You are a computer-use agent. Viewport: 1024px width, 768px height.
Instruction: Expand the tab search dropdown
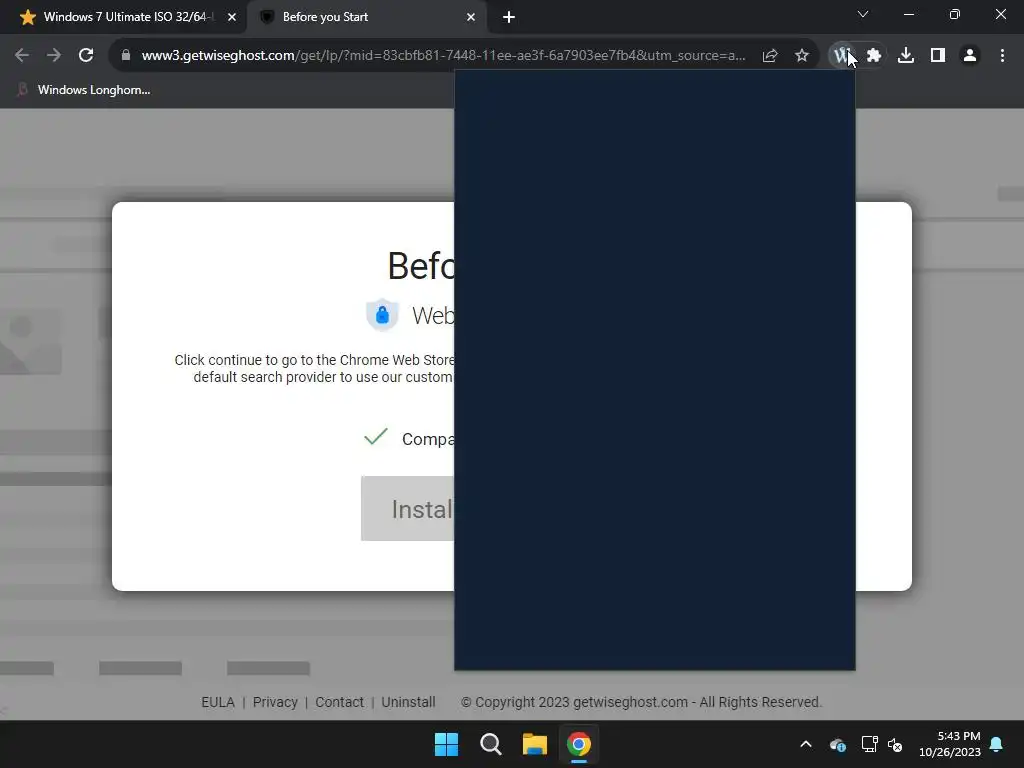pyautogui.click(x=863, y=14)
